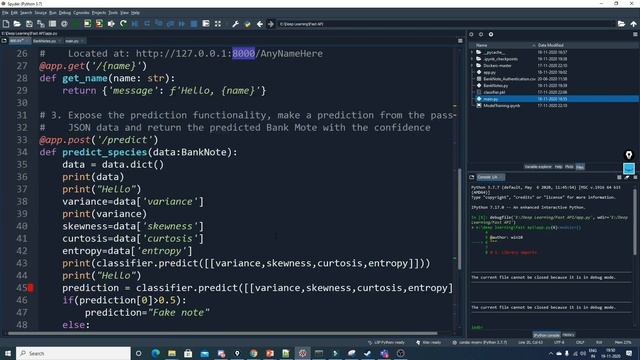Click the Kite ready status
This screenshot has width=640, height=360.
tap(429, 342)
